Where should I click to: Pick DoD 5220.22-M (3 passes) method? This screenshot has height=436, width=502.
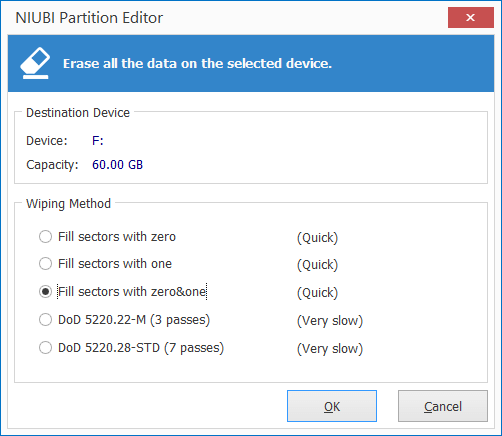click(x=45, y=320)
